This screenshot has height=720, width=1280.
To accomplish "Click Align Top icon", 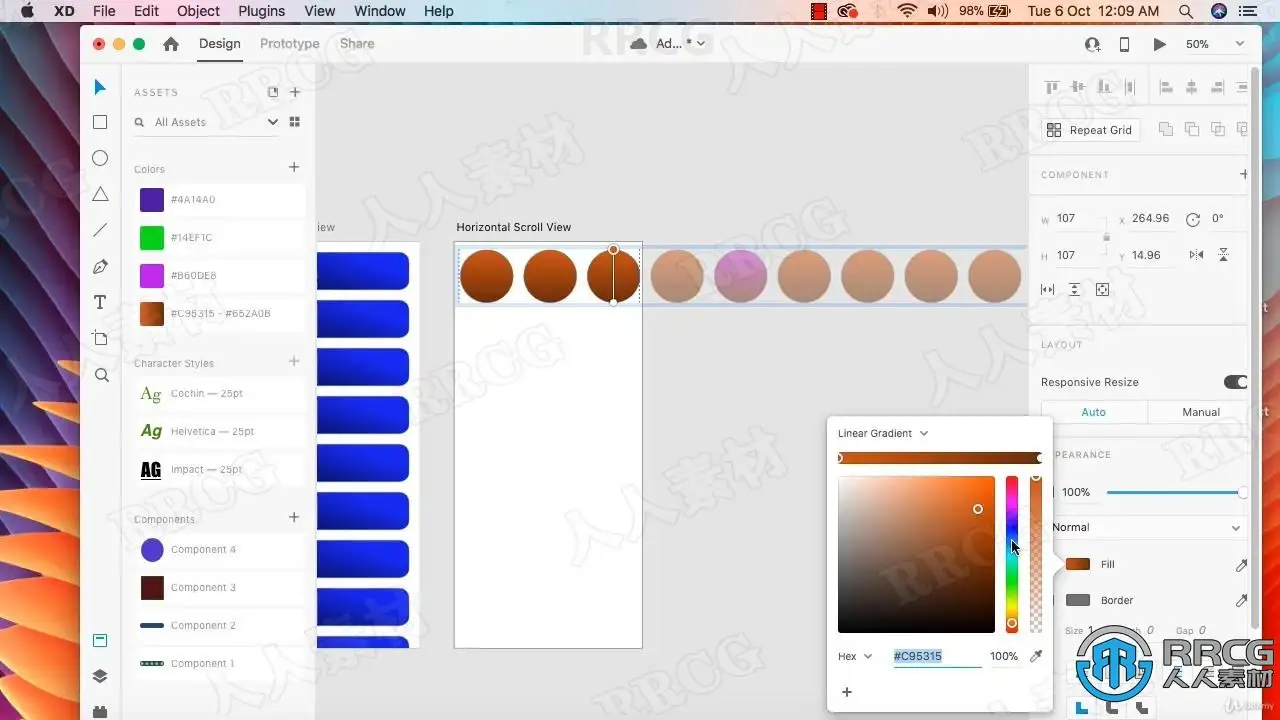I will click(1052, 87).
